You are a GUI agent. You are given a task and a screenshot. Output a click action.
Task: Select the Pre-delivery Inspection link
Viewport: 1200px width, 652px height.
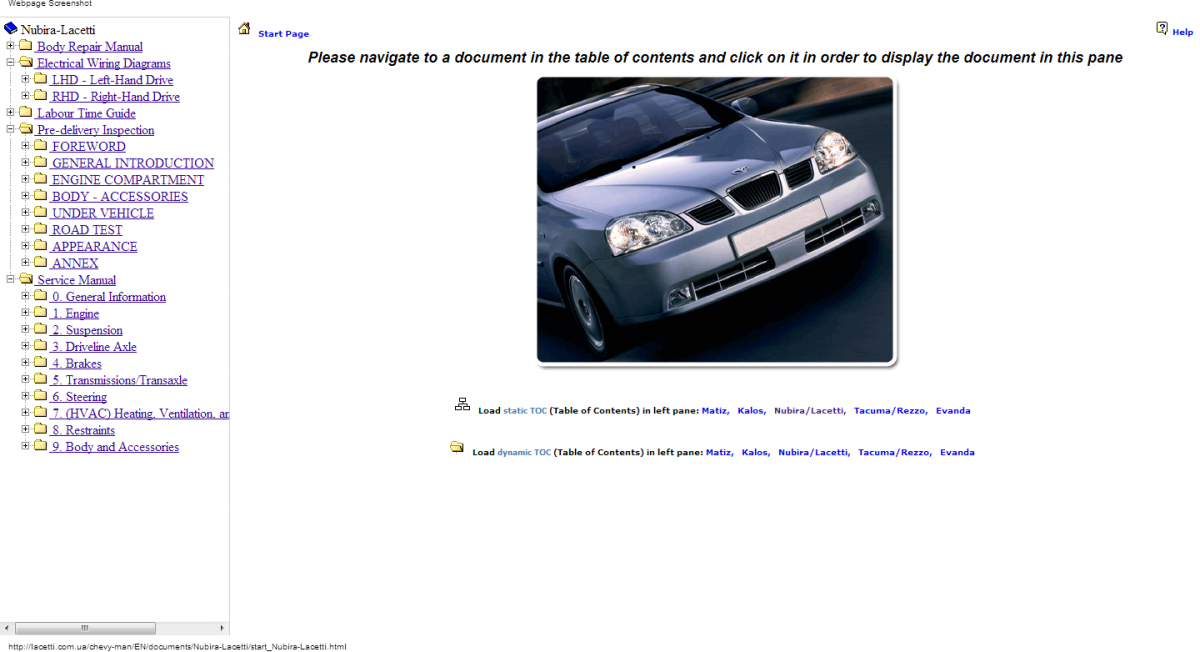point(95,130)
